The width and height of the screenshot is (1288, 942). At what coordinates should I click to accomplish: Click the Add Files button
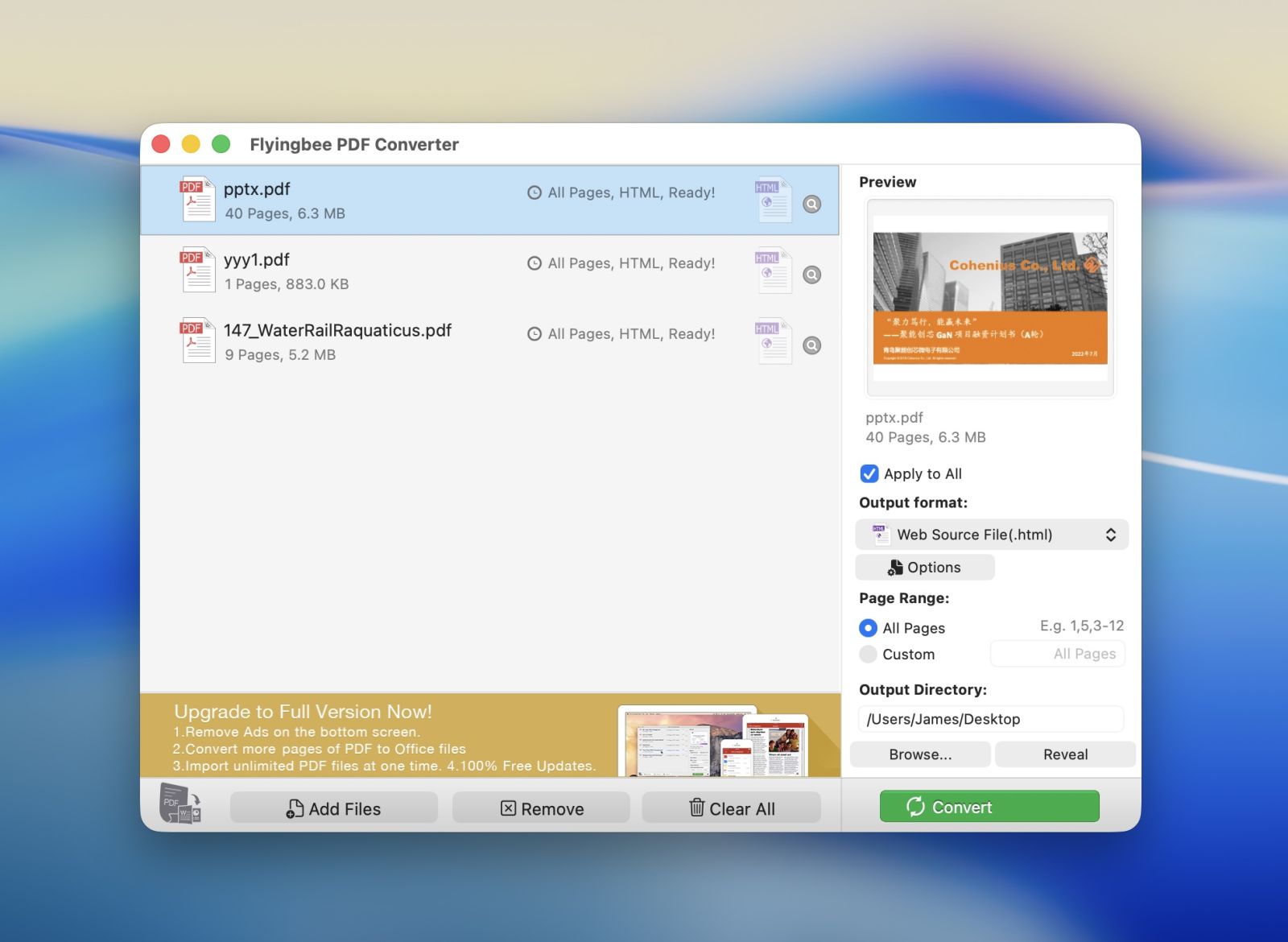[x=334, y=808]
